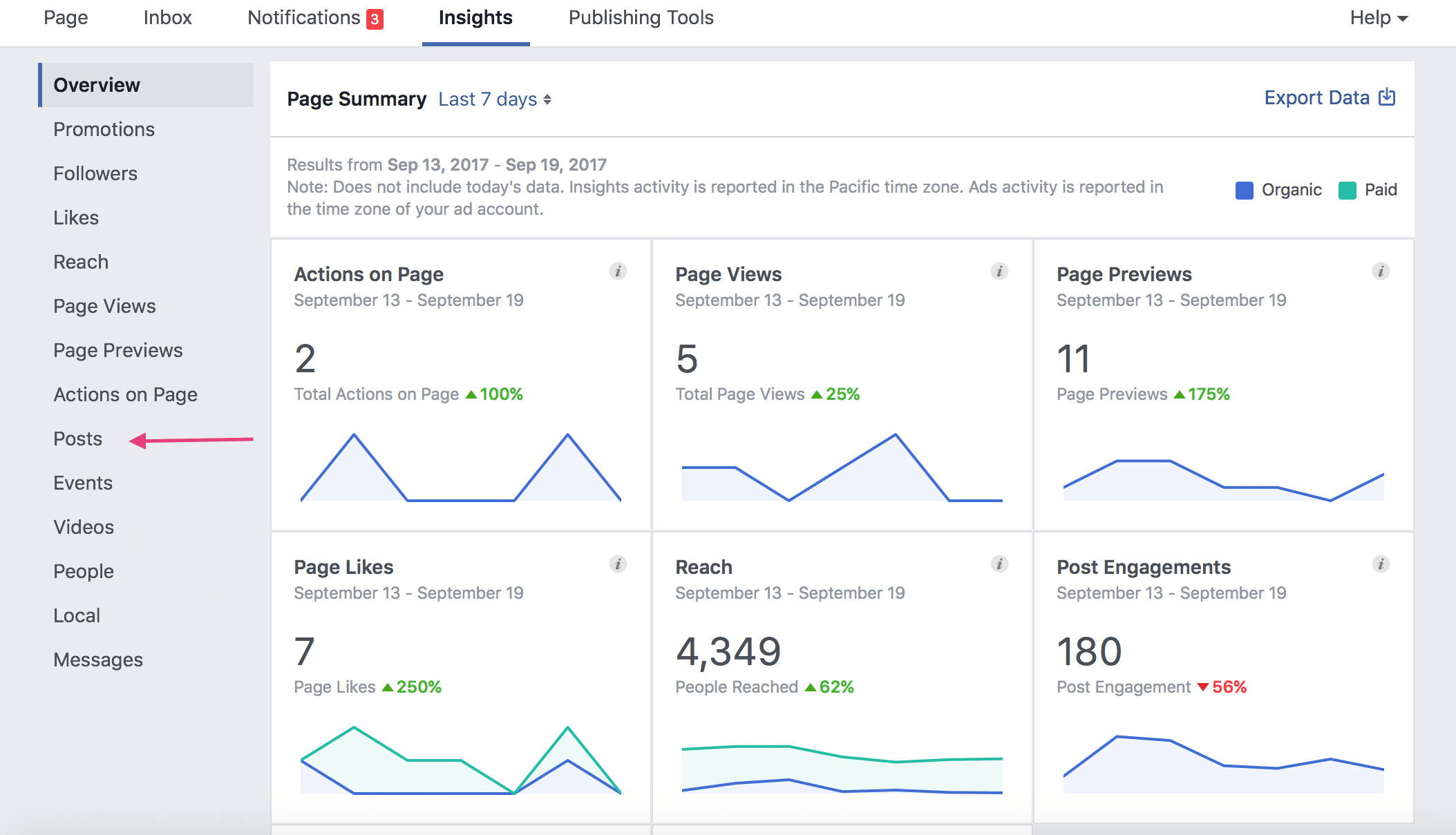Open Actions on Page in sidebar
The height and width of the screenshot is (835, 1456).
(x=126, y=394)
